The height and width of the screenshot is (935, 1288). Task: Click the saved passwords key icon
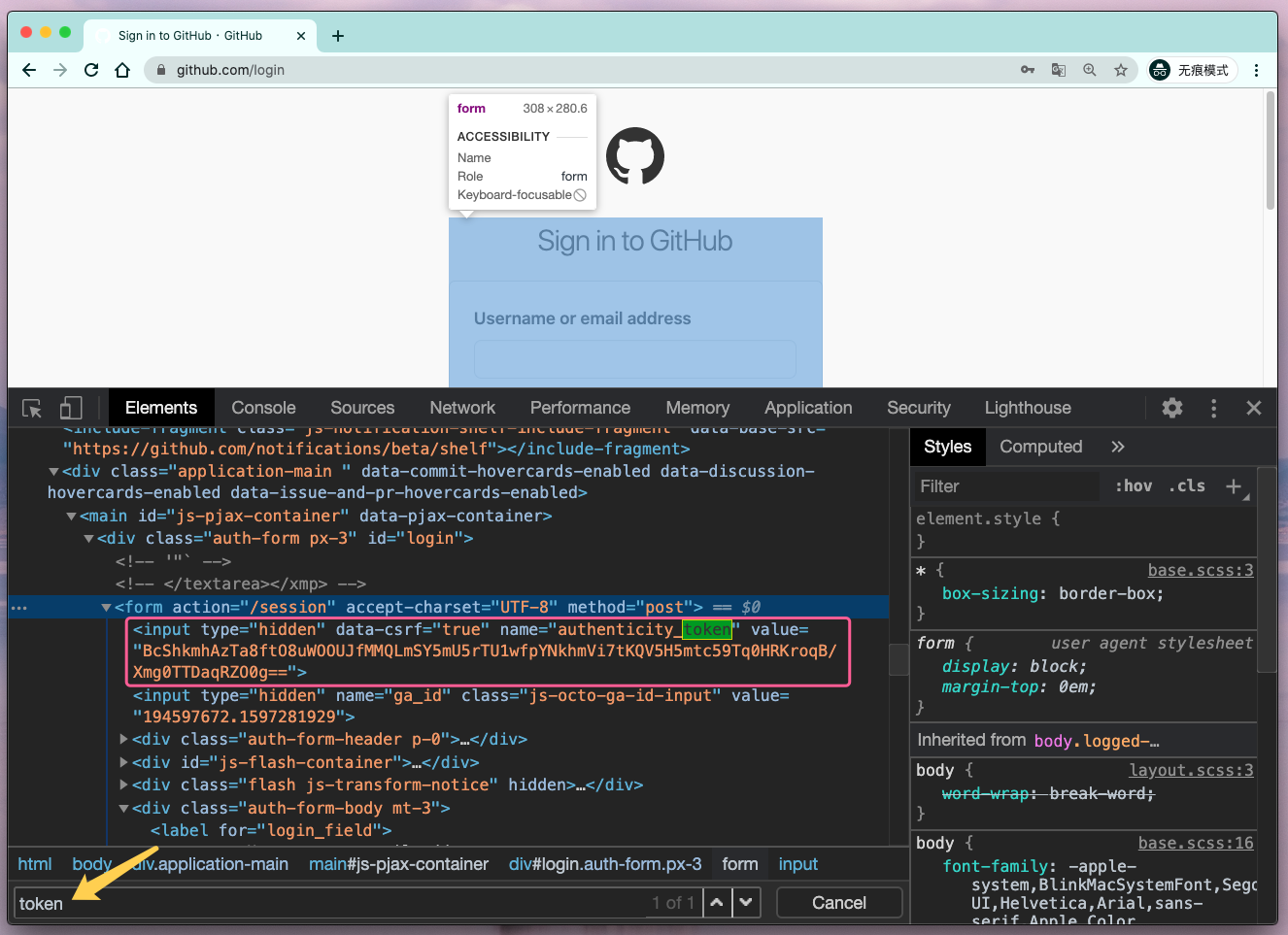[x=1028, y=70]
